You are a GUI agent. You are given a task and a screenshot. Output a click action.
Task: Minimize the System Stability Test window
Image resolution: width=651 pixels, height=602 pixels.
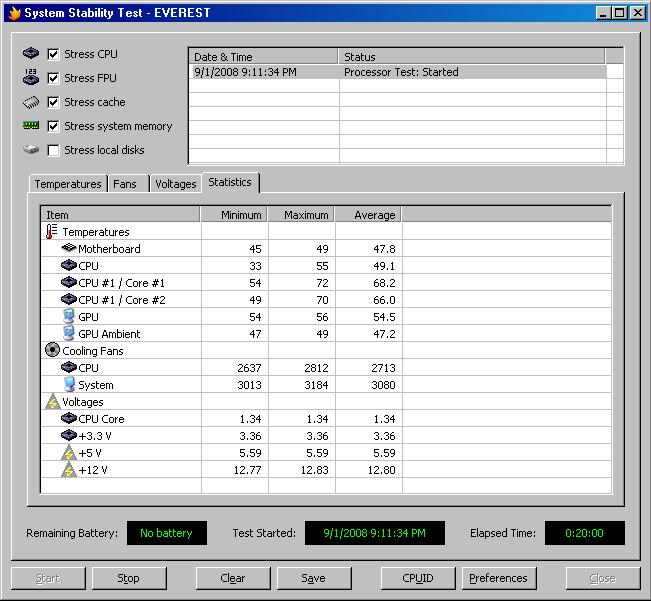click(x=603, y=13)
